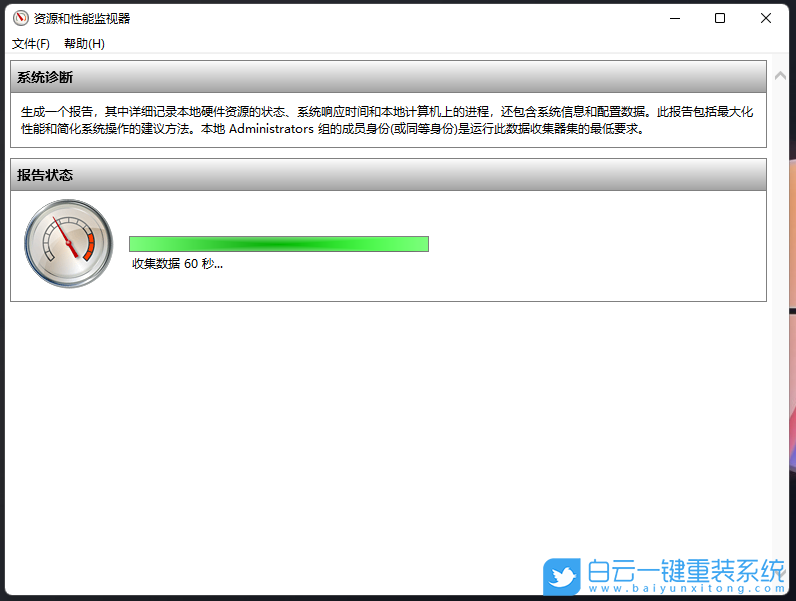Viewport: 796px width, 601px height.
Task: Close the 资源和性能监视器 window
Action: pyautogui.click(x=766, y=18)
